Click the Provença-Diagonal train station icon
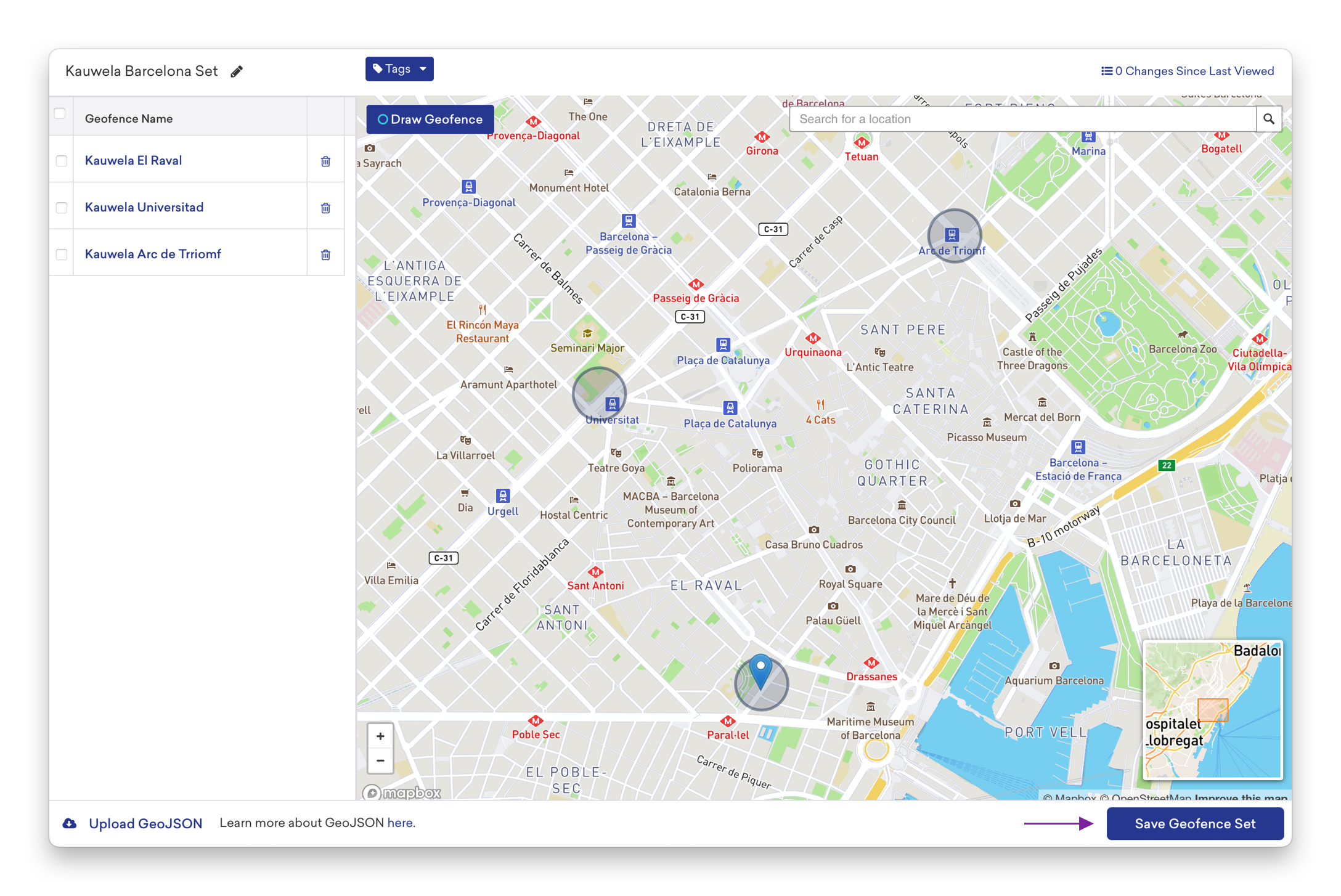Image resolution: width=1341 pixels, height=896 pixels. point(469,187)
